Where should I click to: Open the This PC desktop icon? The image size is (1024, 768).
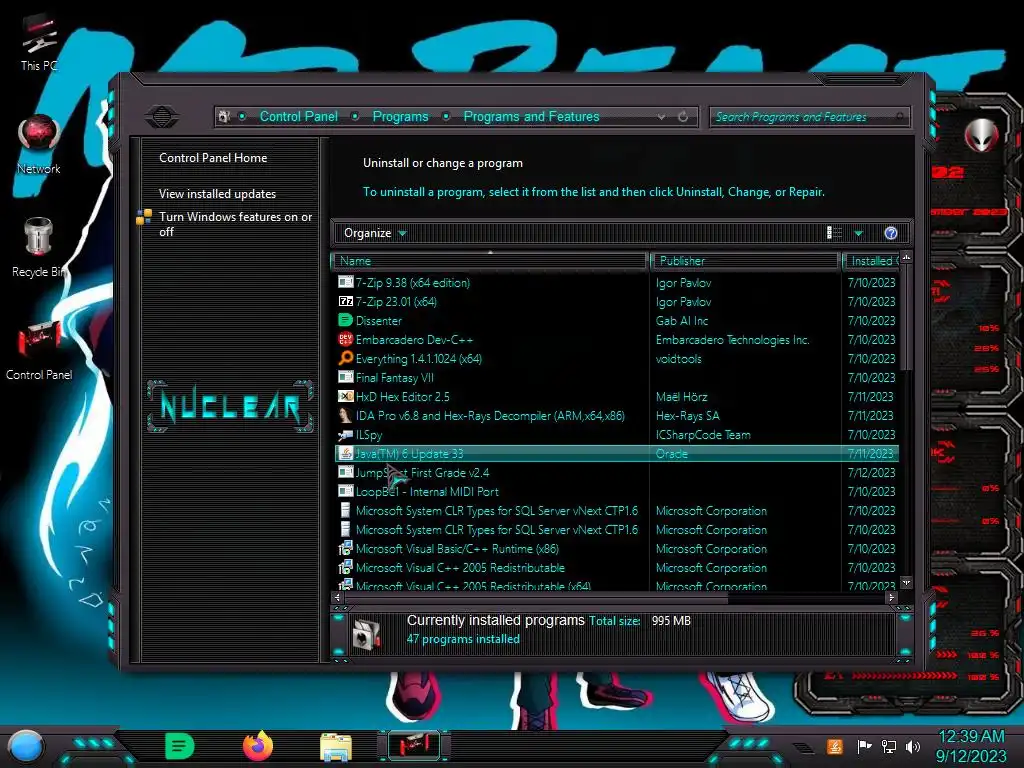tap(39, 42)
